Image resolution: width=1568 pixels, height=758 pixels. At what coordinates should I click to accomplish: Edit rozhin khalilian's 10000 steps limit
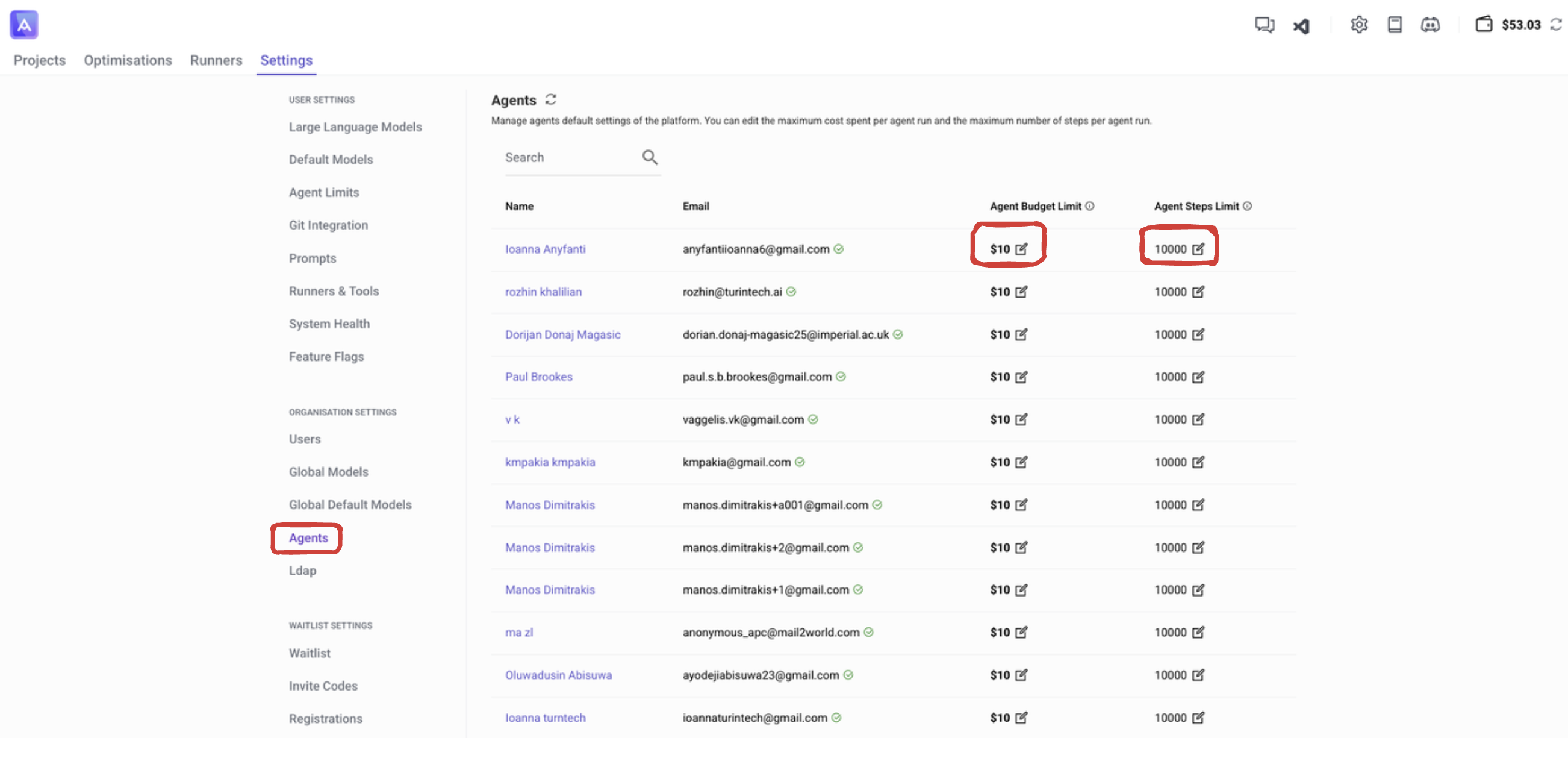pyautogui.click(x=1198, y=292)
